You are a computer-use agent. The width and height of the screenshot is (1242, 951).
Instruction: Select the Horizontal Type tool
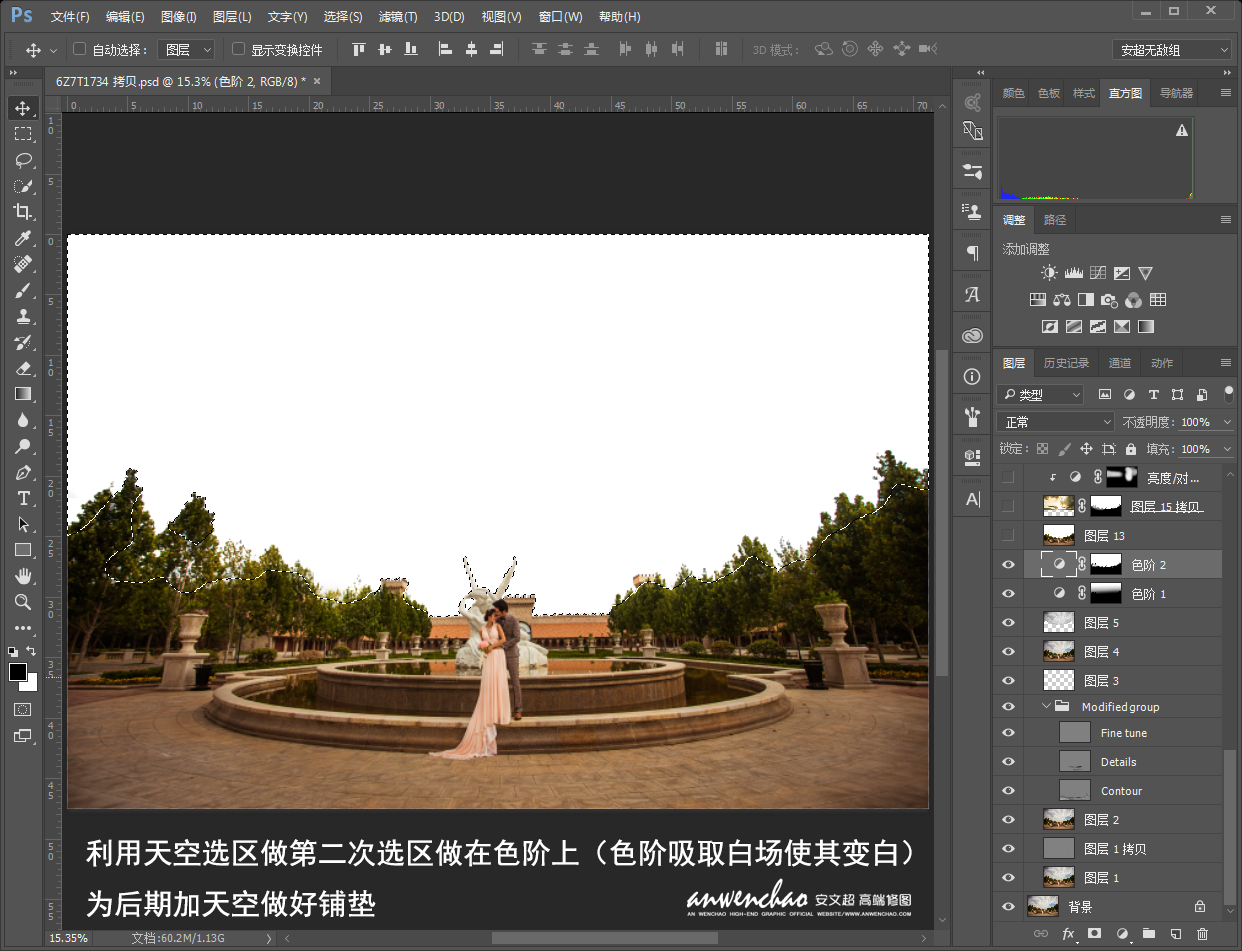point(23,498)
